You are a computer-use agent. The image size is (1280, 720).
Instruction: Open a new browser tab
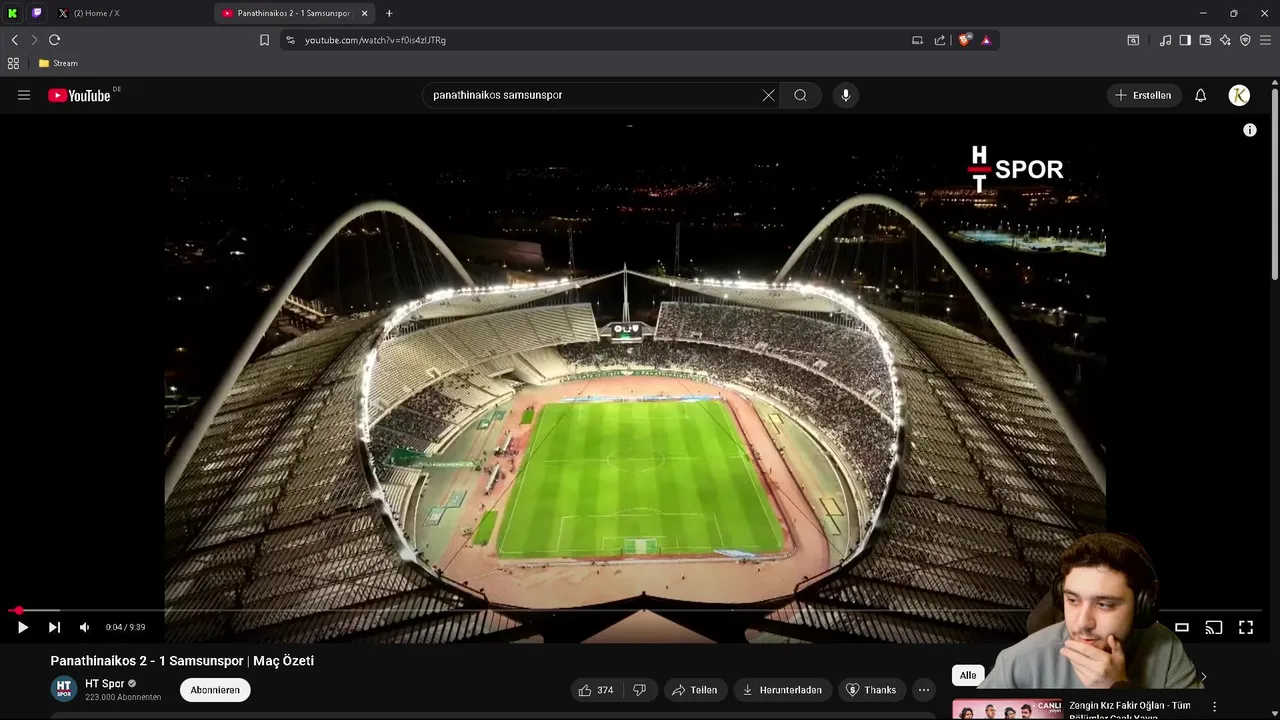tap(389, 13)
